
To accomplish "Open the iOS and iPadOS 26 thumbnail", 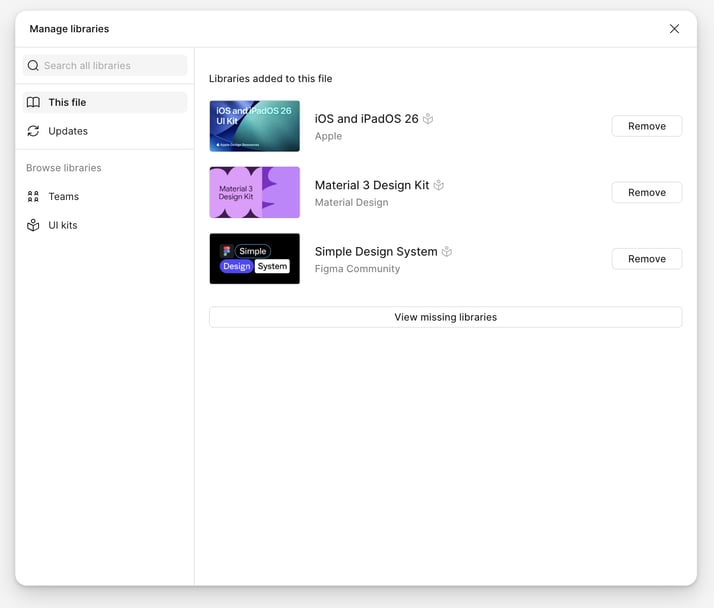I will pyautogui.click(x=255, y=126).
